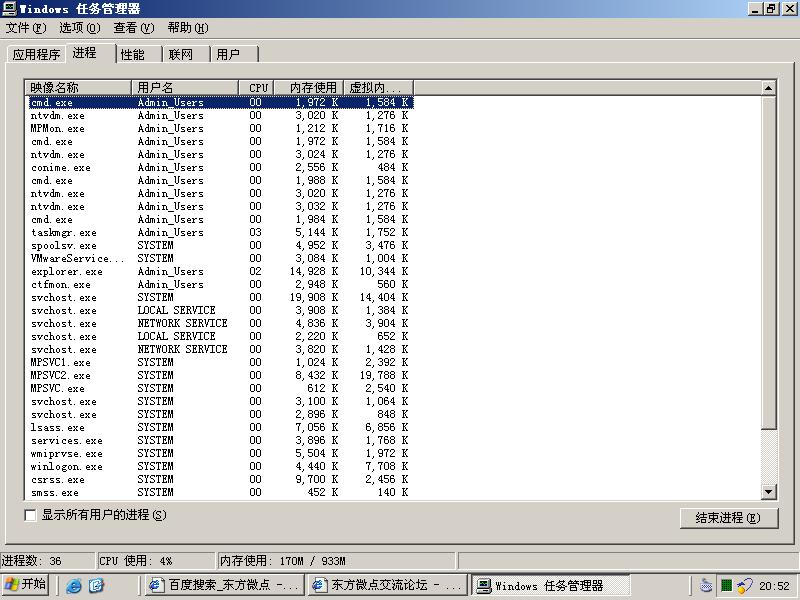Click the process list scroll down arrow

point(769,492)
